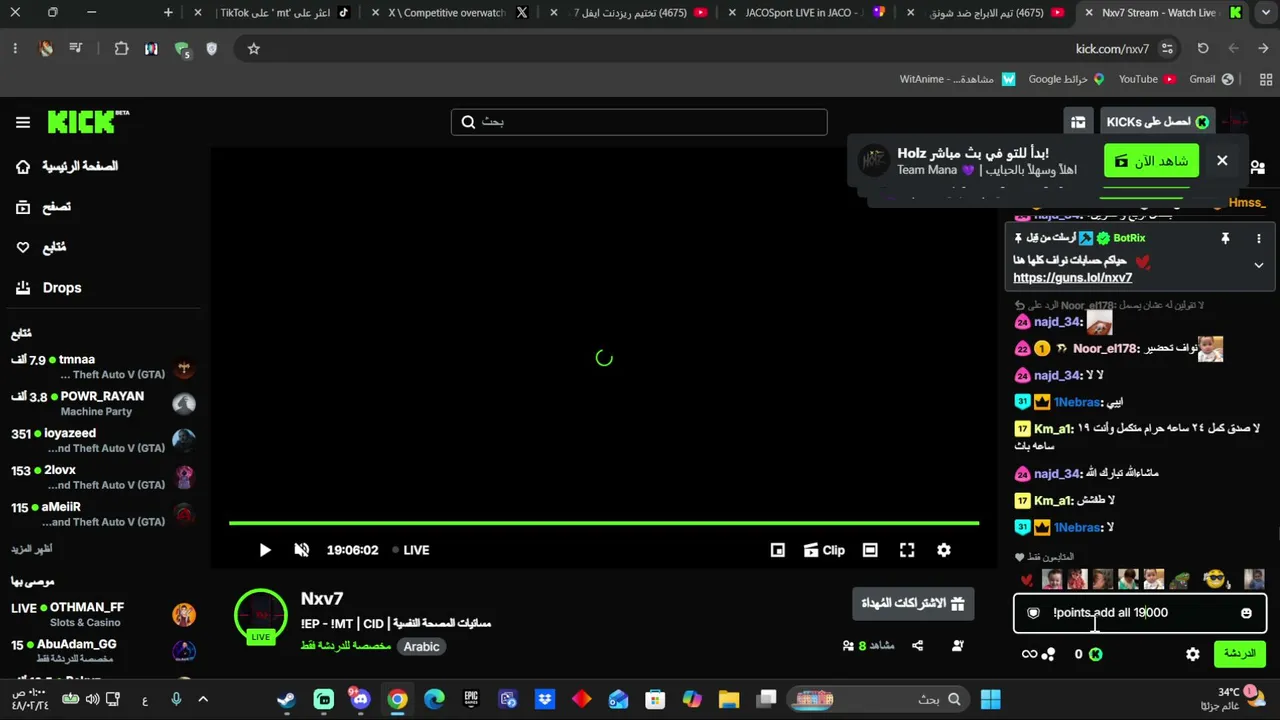The width and height of the screenshot is (1280, 720).
Task: Click the Arabic language tag
Action: coord(421,647)
